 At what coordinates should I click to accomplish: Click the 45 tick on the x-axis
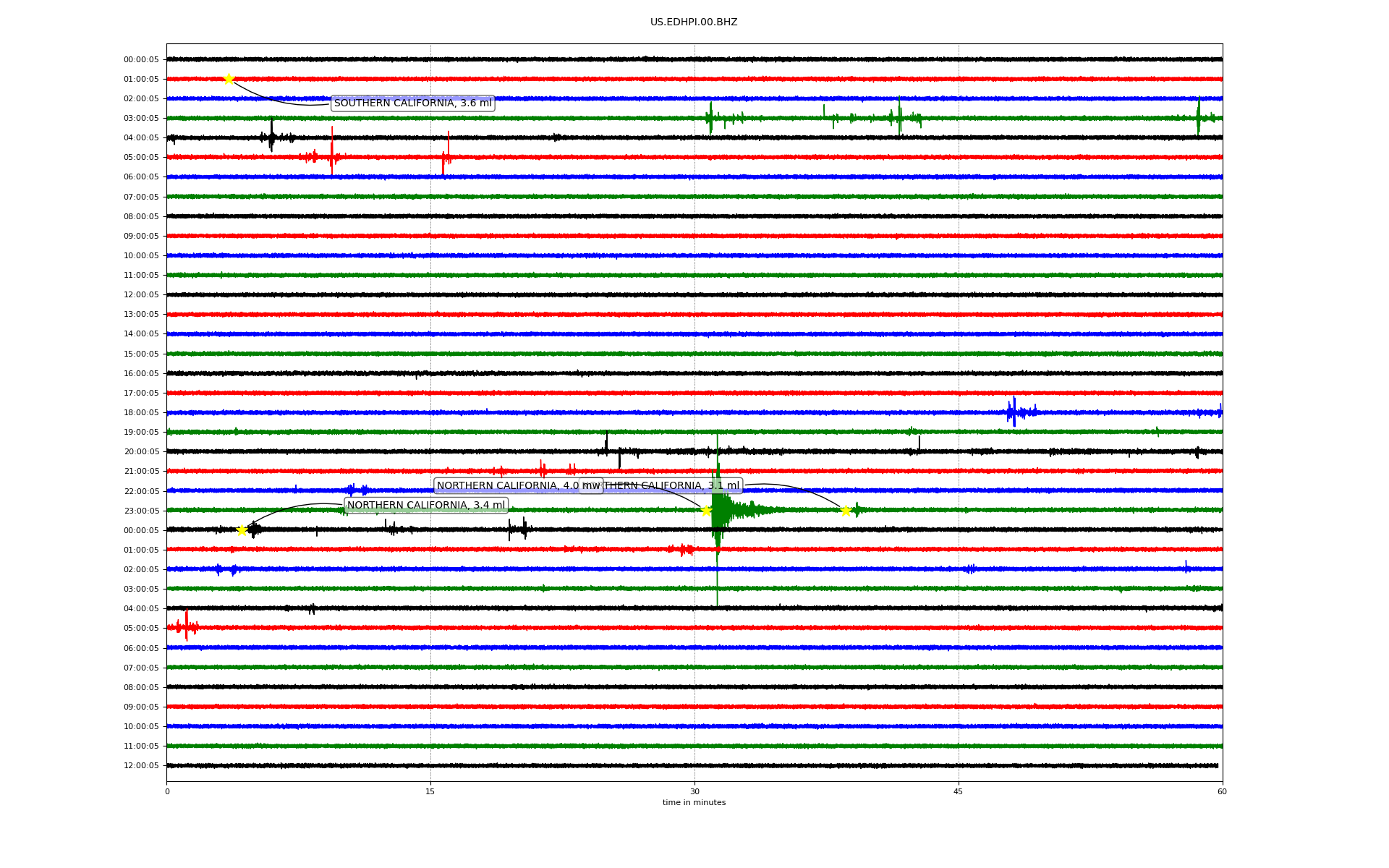tap(958, 791)
